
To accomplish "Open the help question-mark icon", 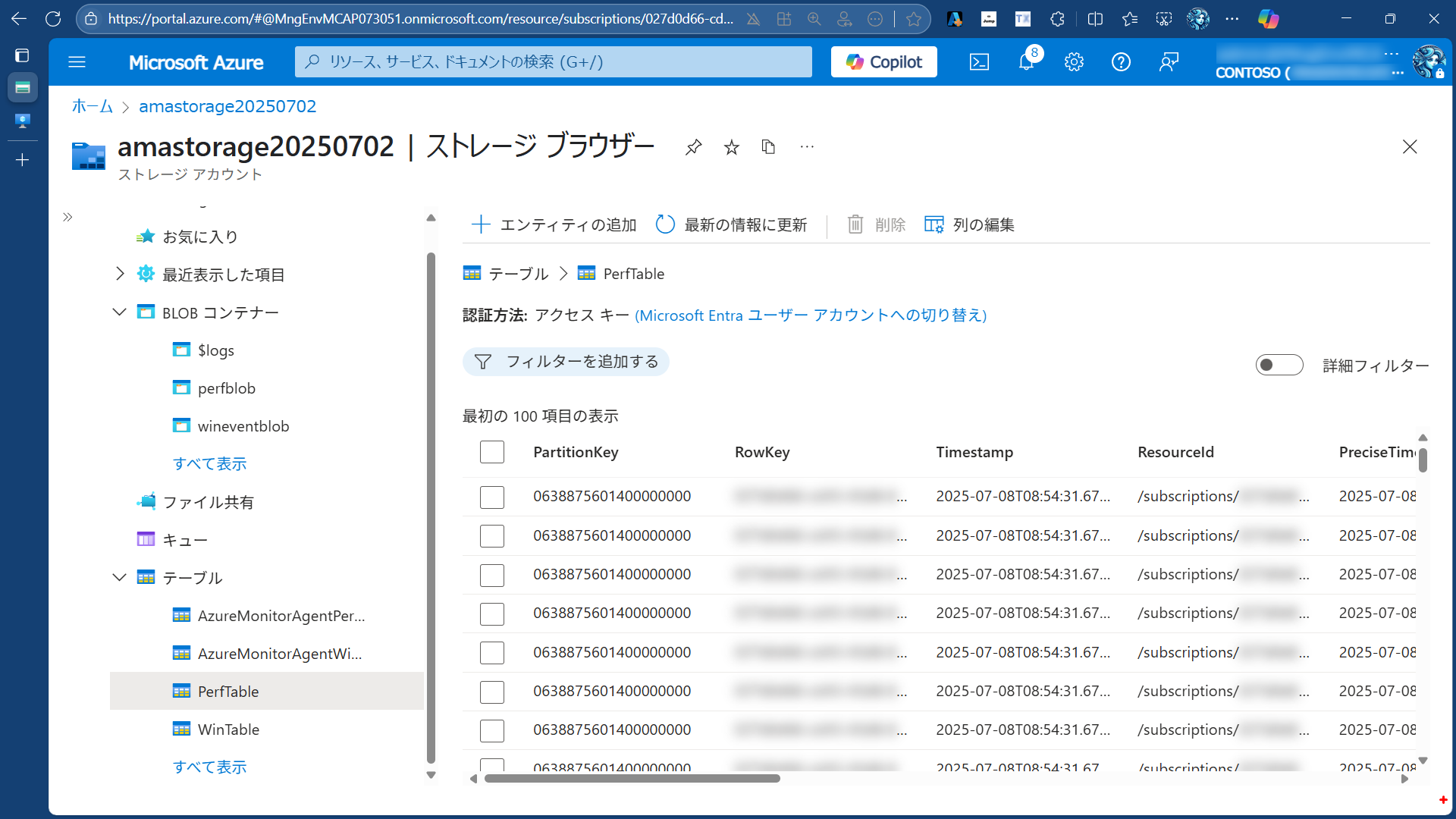I will (1121, 62).
